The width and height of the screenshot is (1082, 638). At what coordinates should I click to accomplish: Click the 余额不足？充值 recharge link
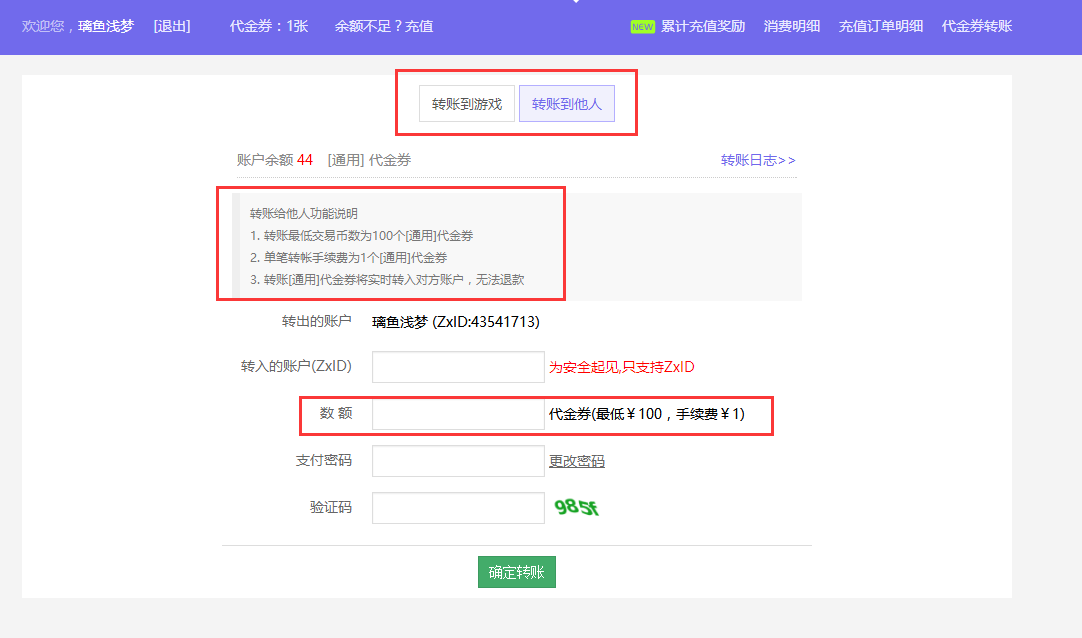coord(384,26)
